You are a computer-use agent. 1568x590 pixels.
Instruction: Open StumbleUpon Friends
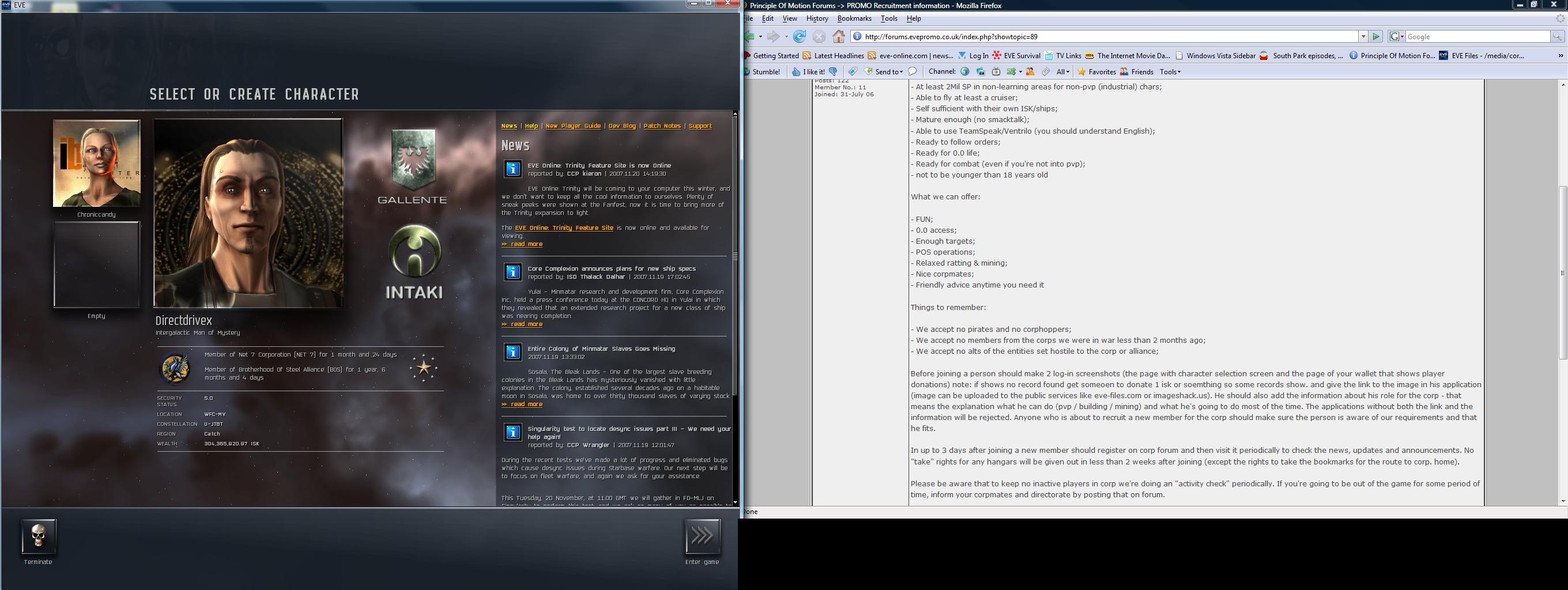[1136, 72]
